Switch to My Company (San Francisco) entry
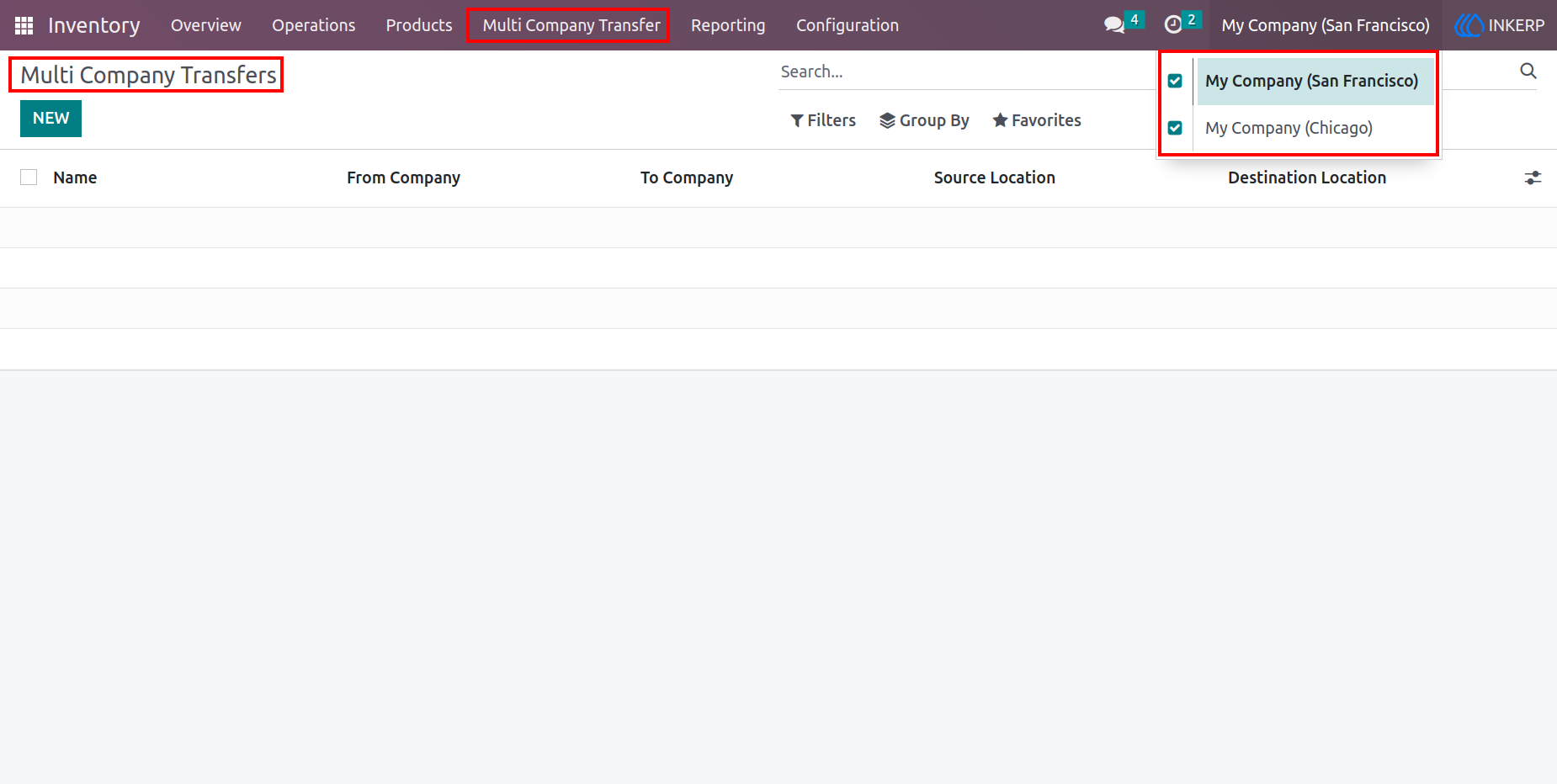 tap(1315, 81)
